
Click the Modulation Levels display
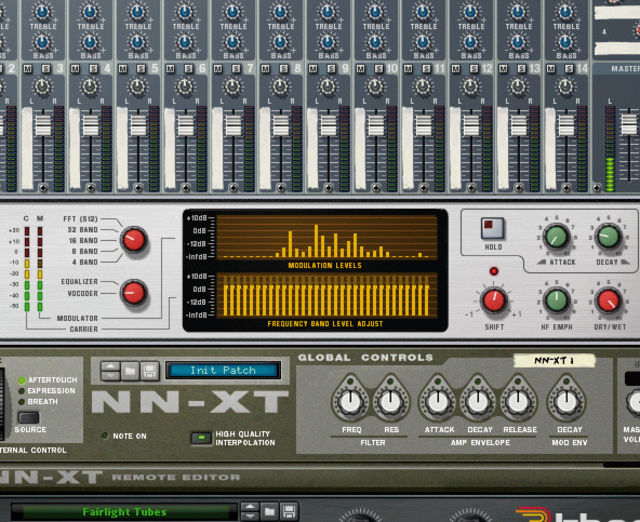click(x=327, y=238)
